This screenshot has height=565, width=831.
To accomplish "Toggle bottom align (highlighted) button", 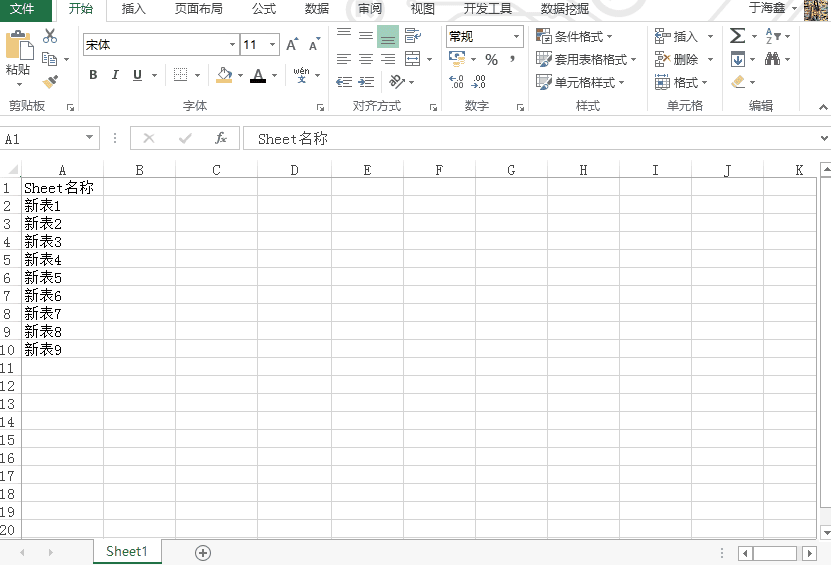I will point(388,37).
